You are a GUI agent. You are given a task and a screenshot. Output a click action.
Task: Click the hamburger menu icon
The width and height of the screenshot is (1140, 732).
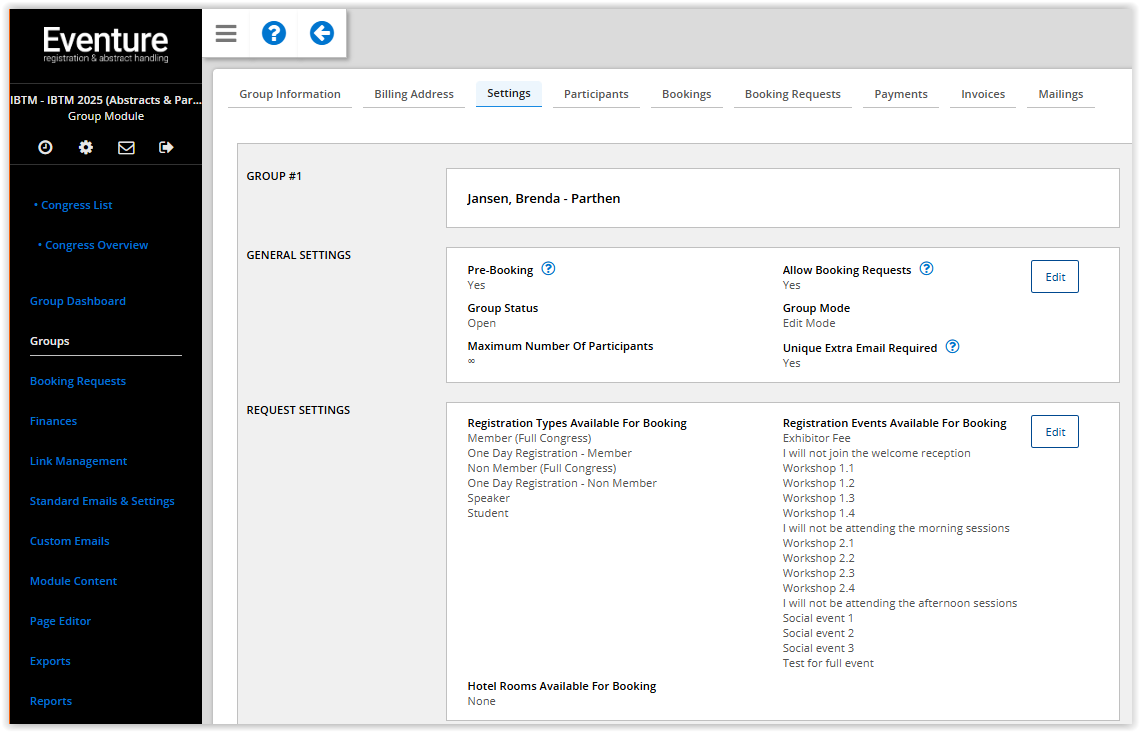(x=226, y=34)
